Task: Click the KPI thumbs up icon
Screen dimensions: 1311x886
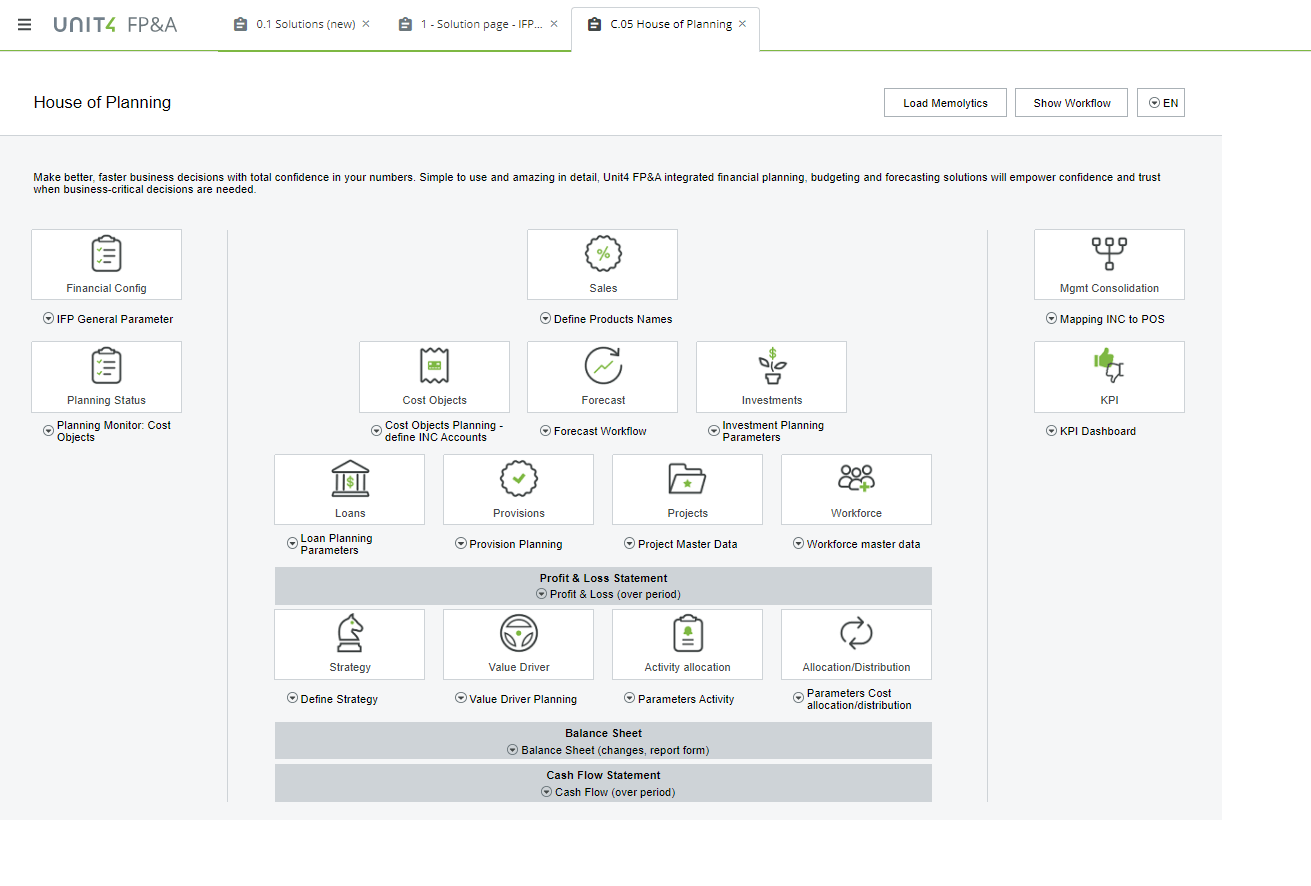Action: pyautogui.click(x=1109, y=366)
